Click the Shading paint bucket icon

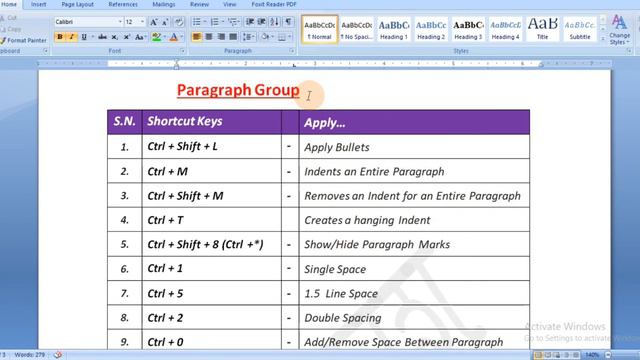[265, 37]
